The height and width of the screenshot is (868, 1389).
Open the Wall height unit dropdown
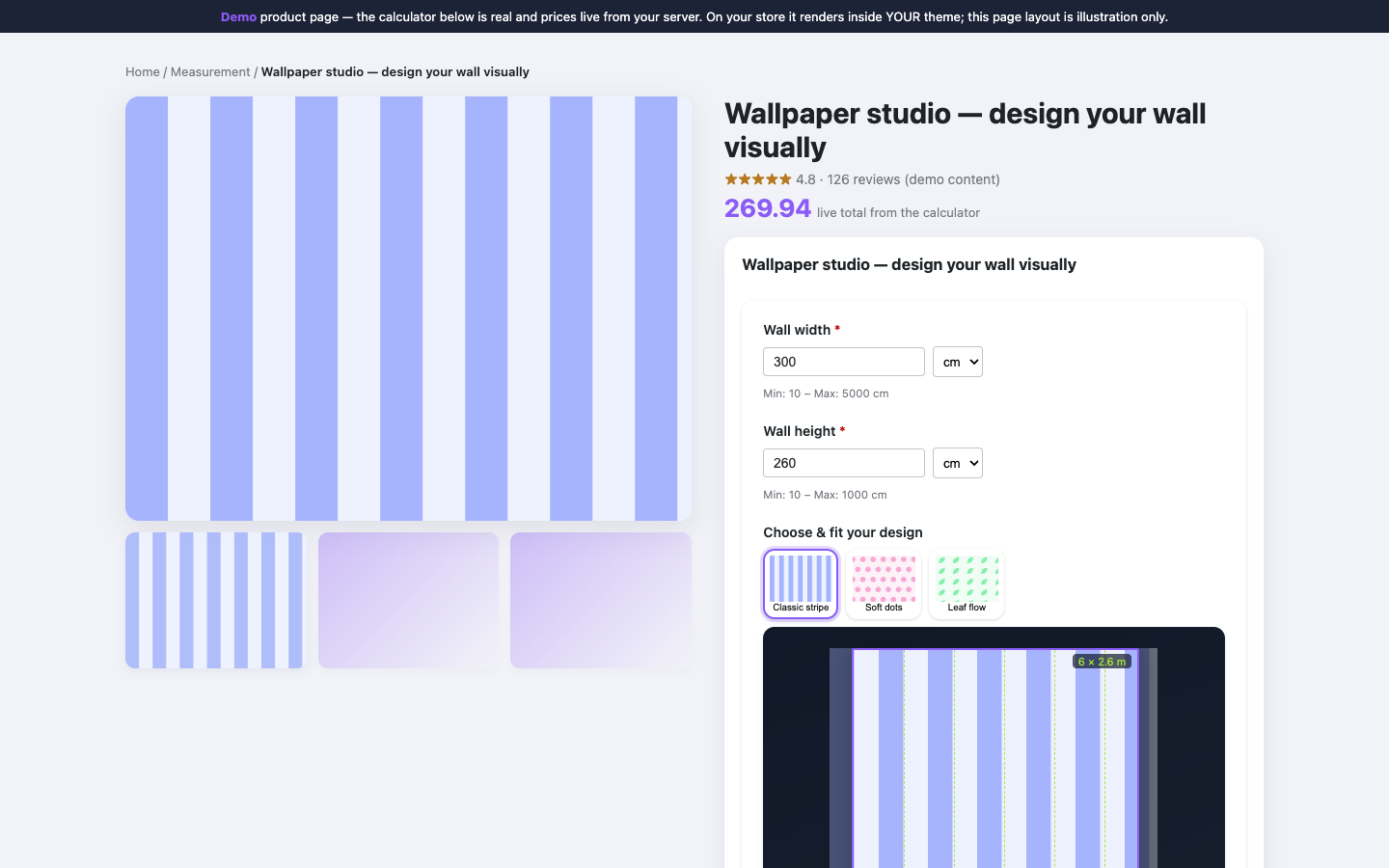click(958, 463)
